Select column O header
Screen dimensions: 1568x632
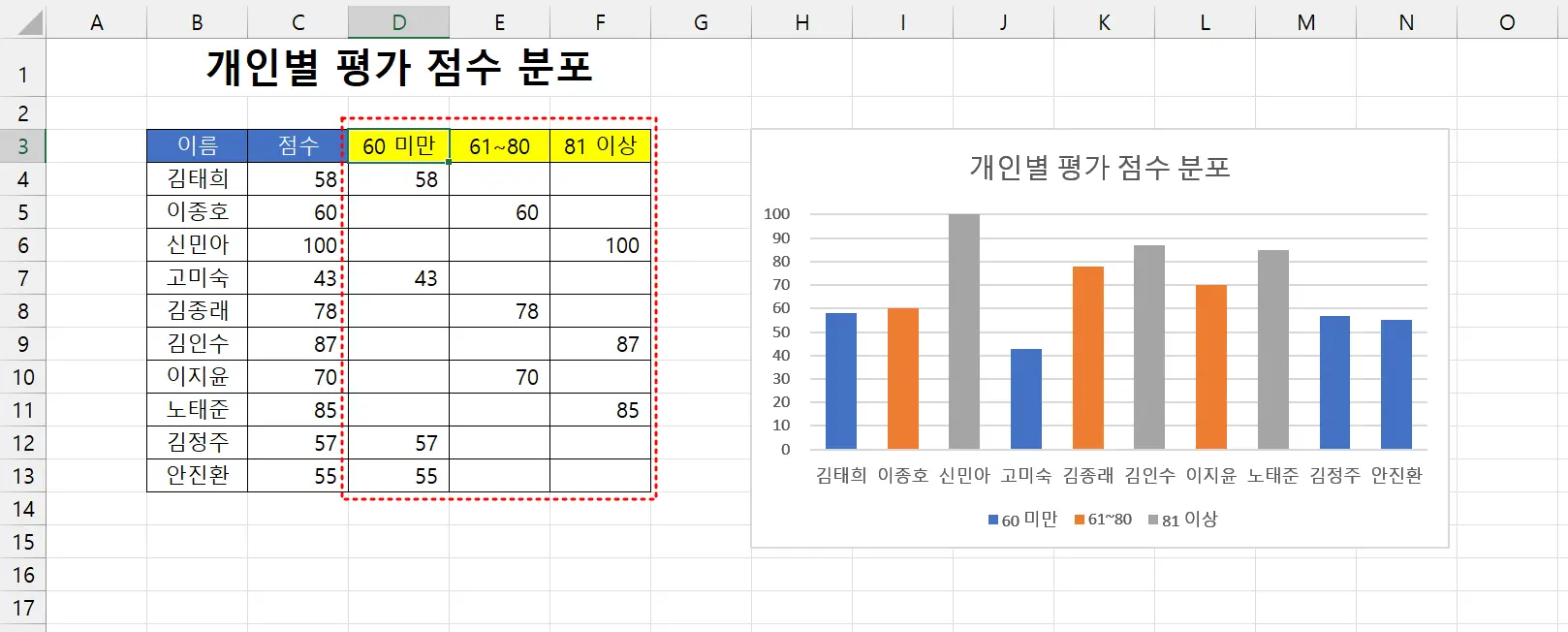1507,22
